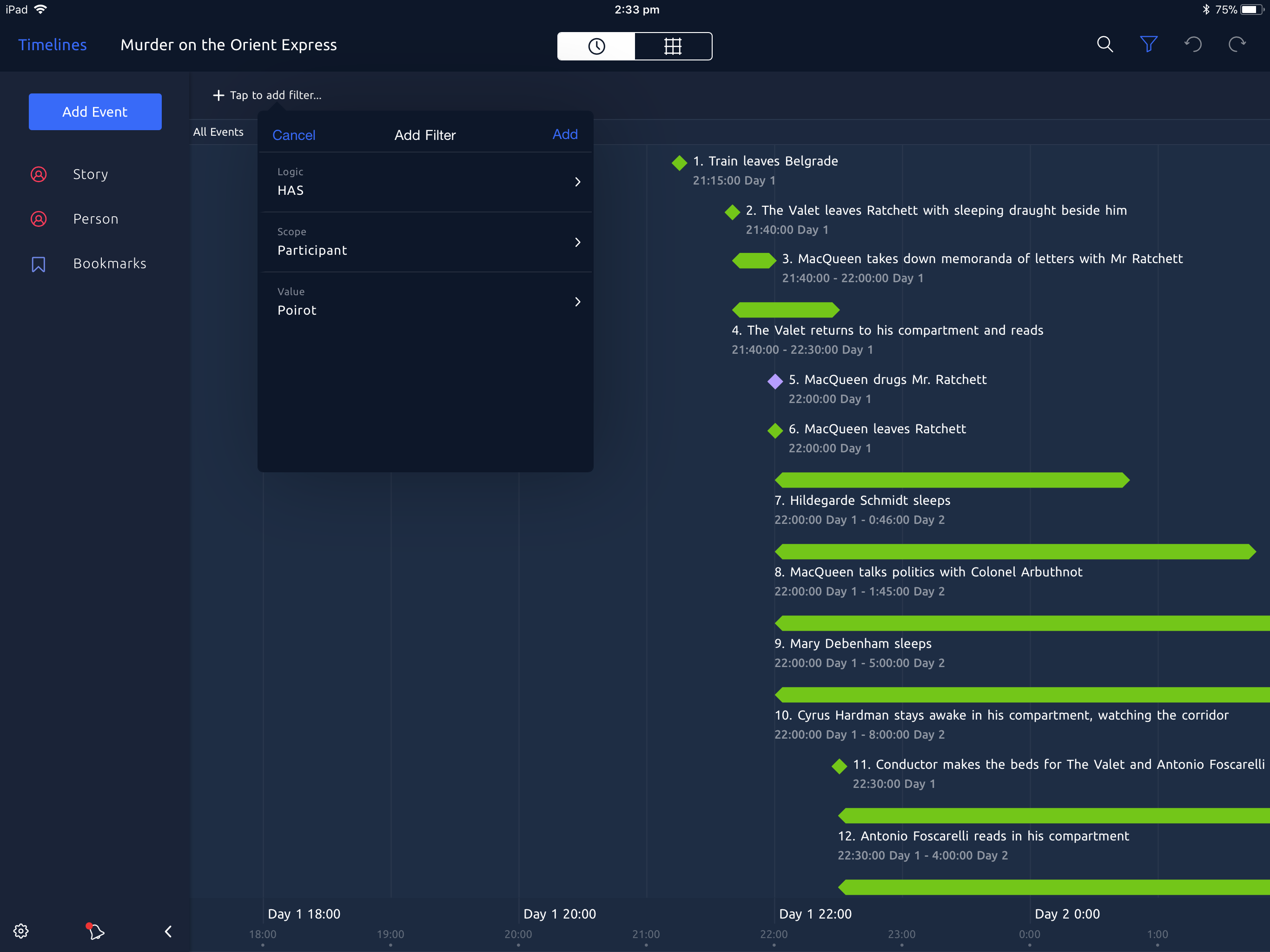Click the Bookmarks ribbon icon
This screenshot has height=952, width=1270.
click(39, 264)
